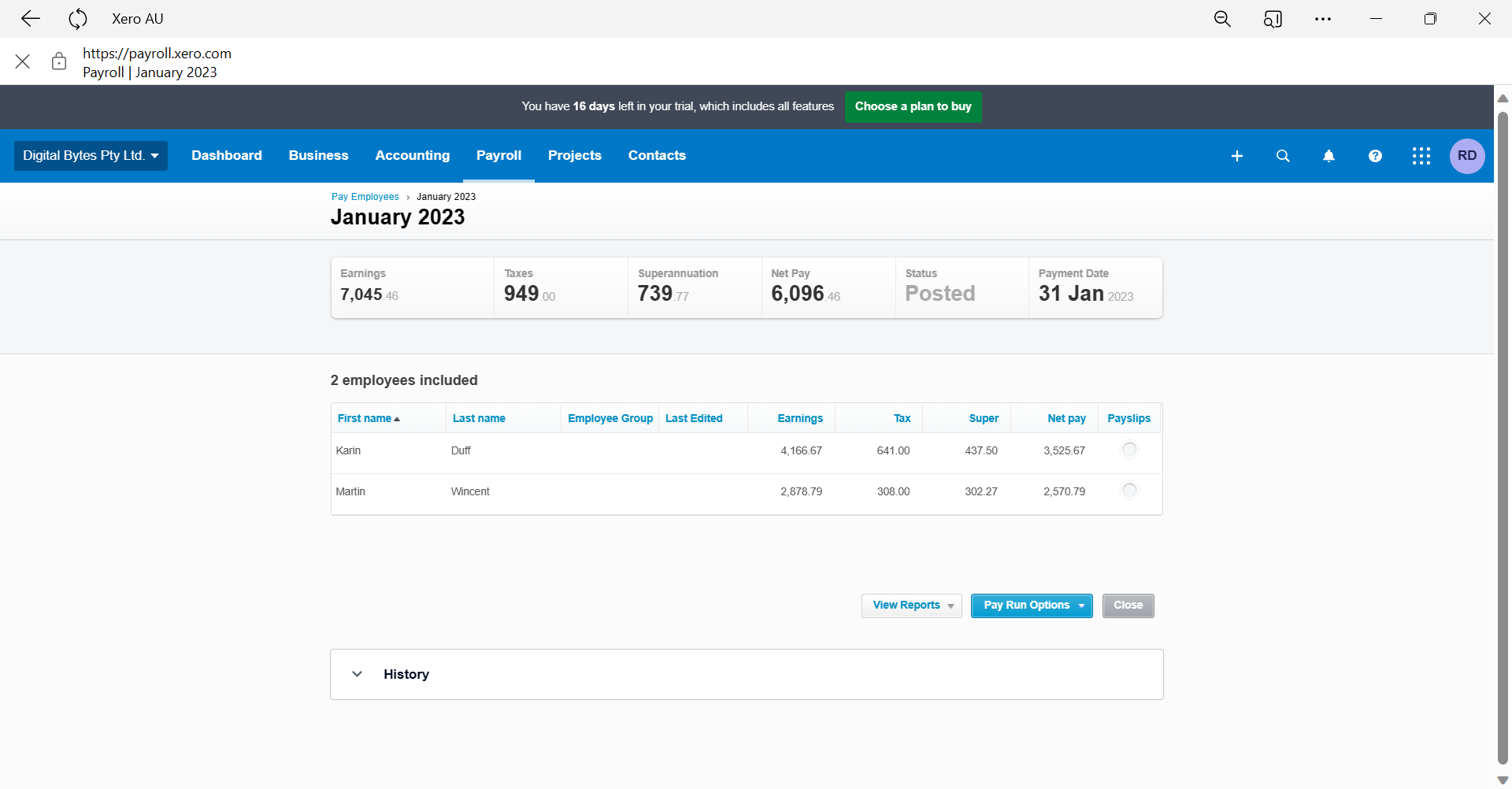This screenshot has width=1512, height=789.
Task: Open search with the magnifier icon
Action: (x=1283, y=156)
